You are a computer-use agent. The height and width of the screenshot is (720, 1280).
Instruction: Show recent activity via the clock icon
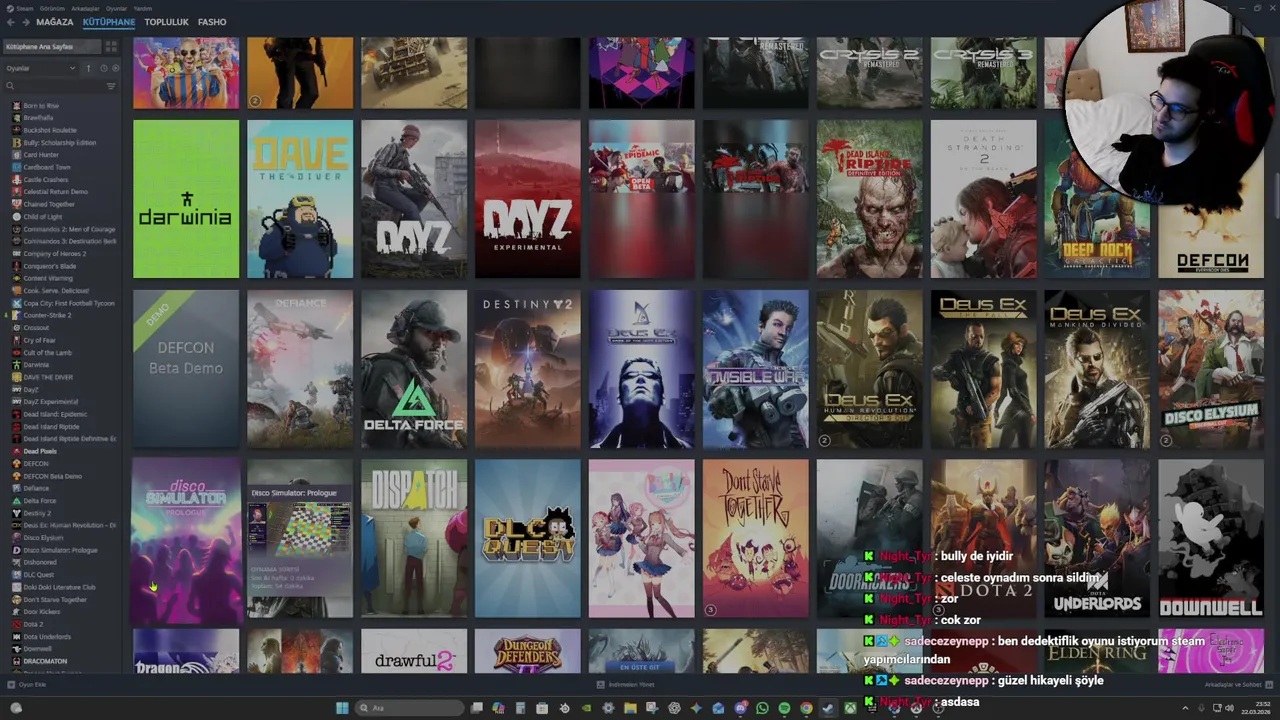point(103,68)
